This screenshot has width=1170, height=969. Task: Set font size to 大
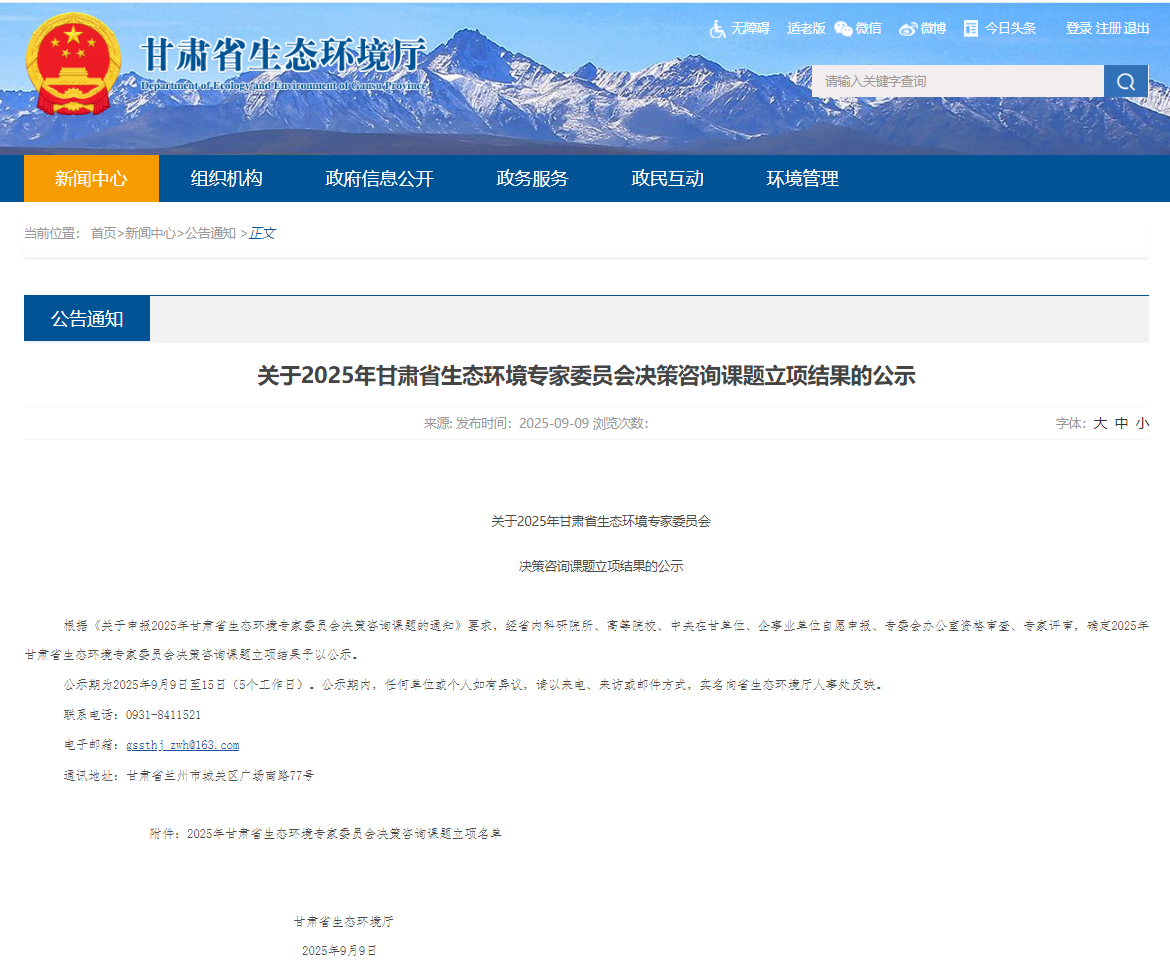pos(1100,424)
